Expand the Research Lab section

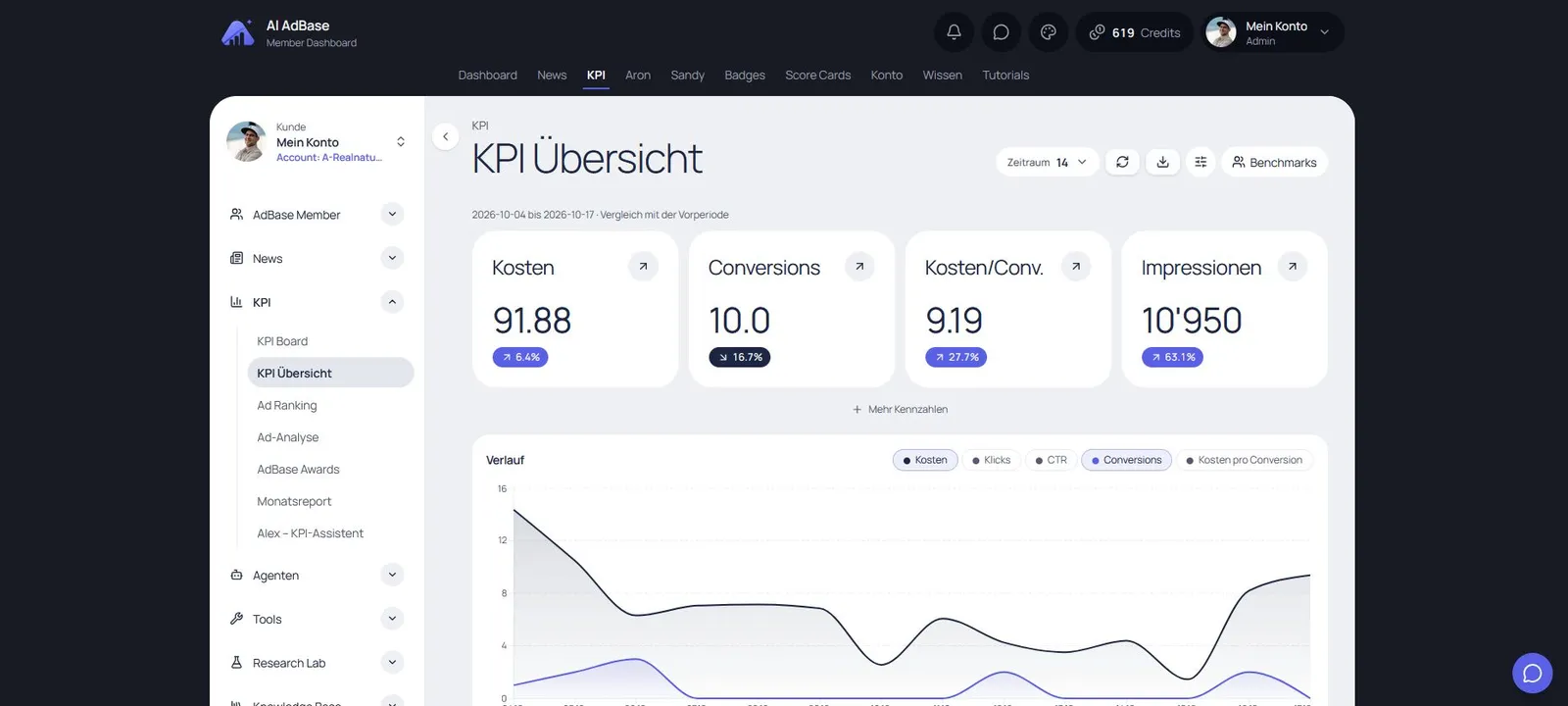coord(392,662)
